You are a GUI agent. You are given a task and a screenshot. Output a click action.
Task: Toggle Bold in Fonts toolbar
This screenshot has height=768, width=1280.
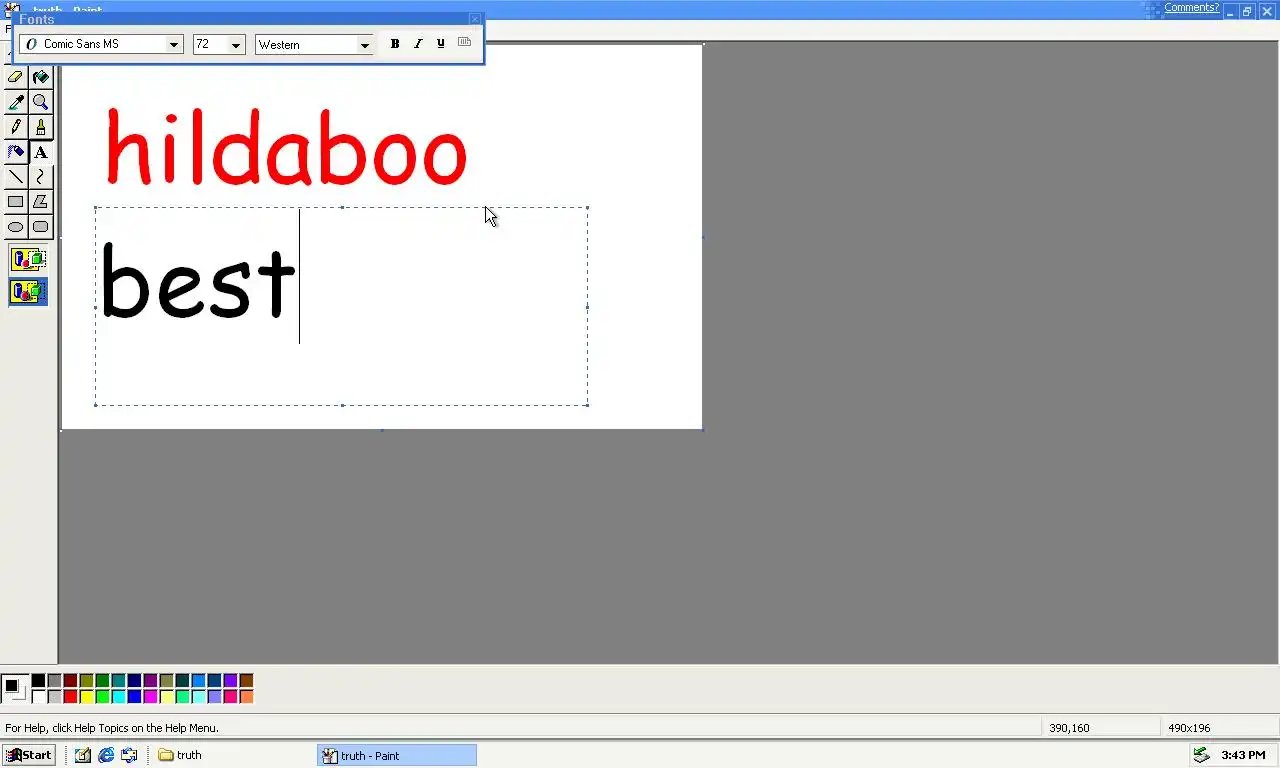[394, 44]
